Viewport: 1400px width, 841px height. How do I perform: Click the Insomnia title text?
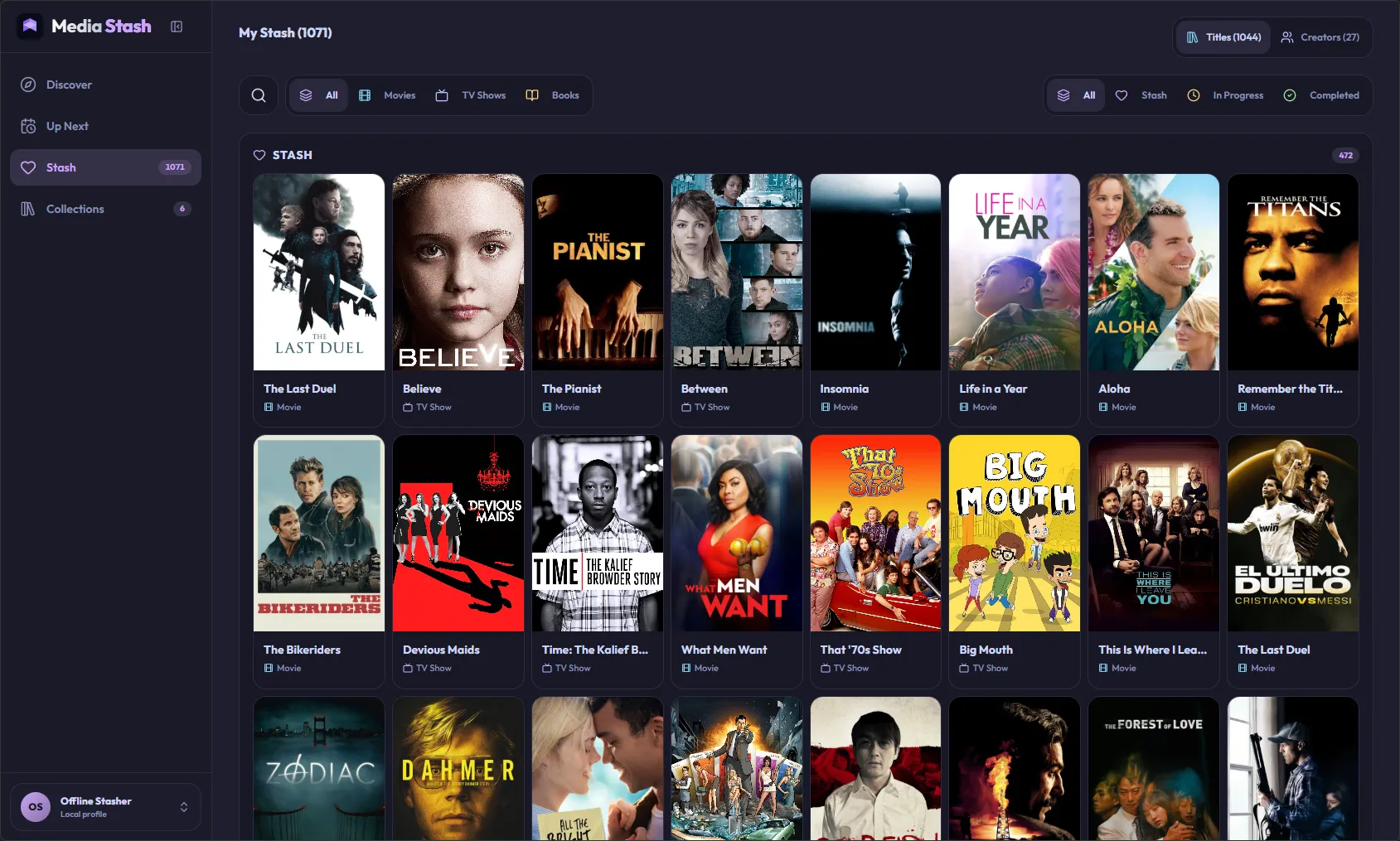tap(845, 389)
